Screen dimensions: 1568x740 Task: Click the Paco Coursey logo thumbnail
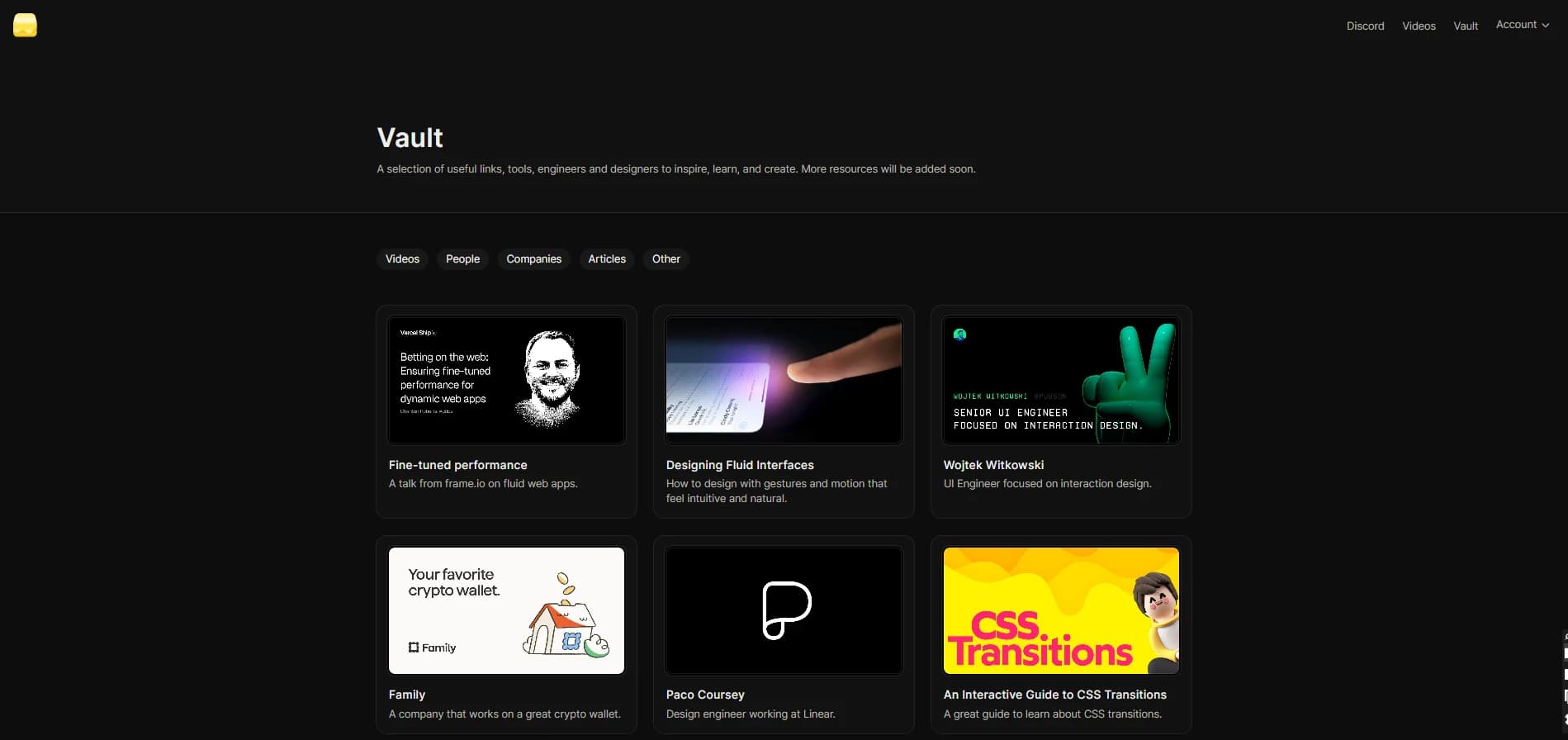point(784,610)
